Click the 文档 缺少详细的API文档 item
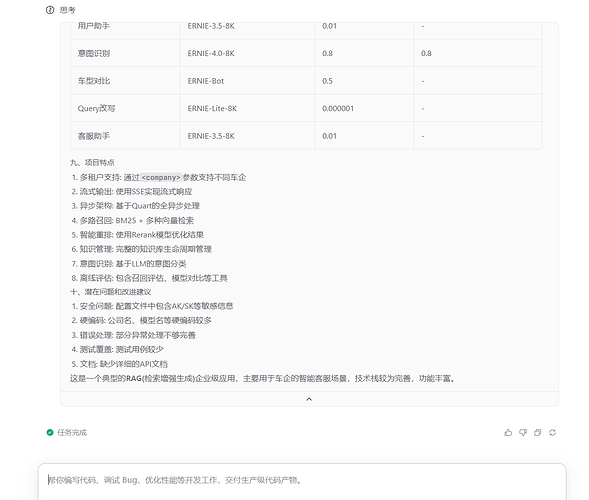This screenshot has height=500, width=589. tap(119, 364)
